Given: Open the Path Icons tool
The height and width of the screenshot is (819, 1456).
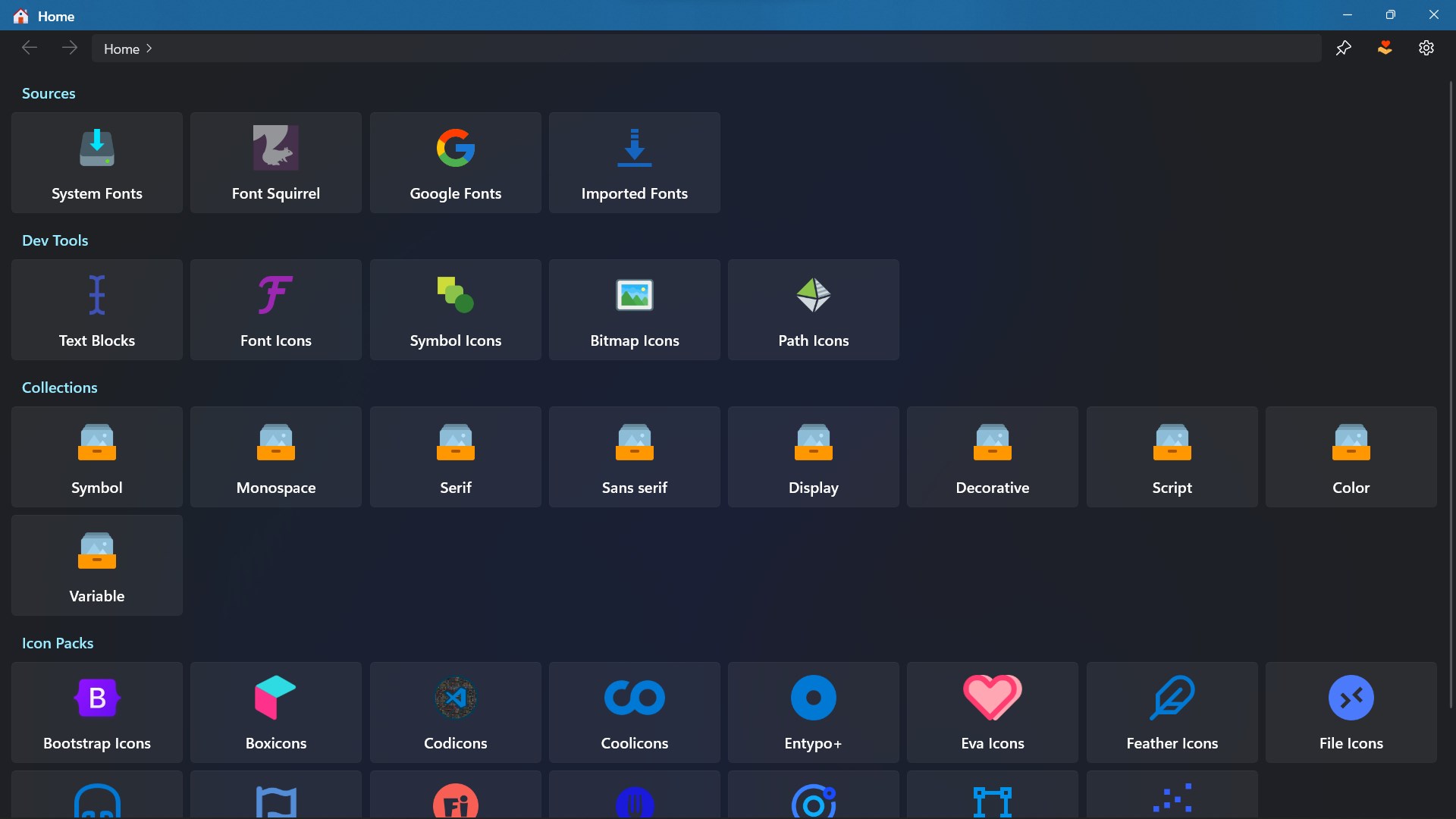Looking at the screenshot, I should [813, 309].
